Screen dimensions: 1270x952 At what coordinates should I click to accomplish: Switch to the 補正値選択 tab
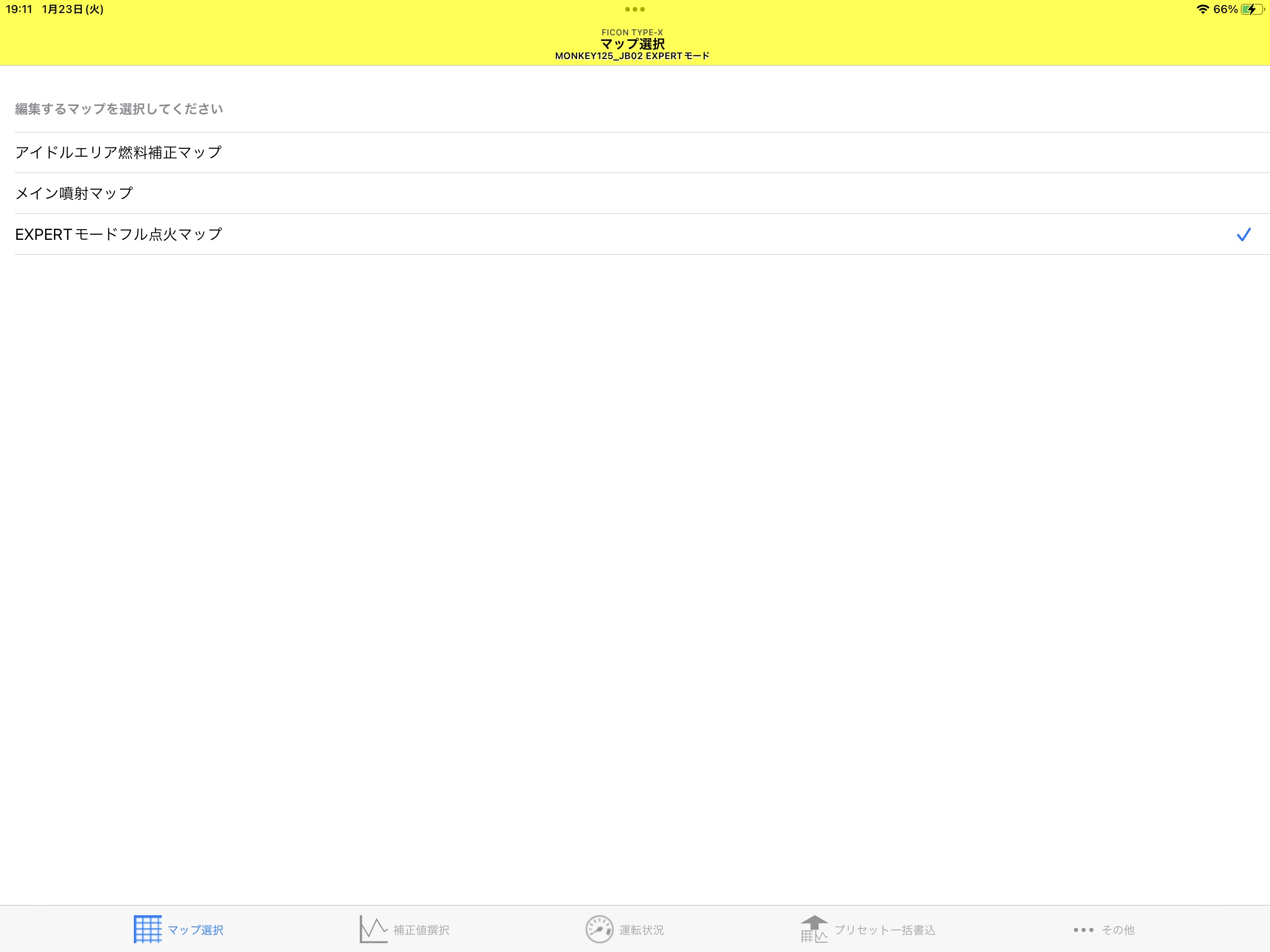coord(421,930)
